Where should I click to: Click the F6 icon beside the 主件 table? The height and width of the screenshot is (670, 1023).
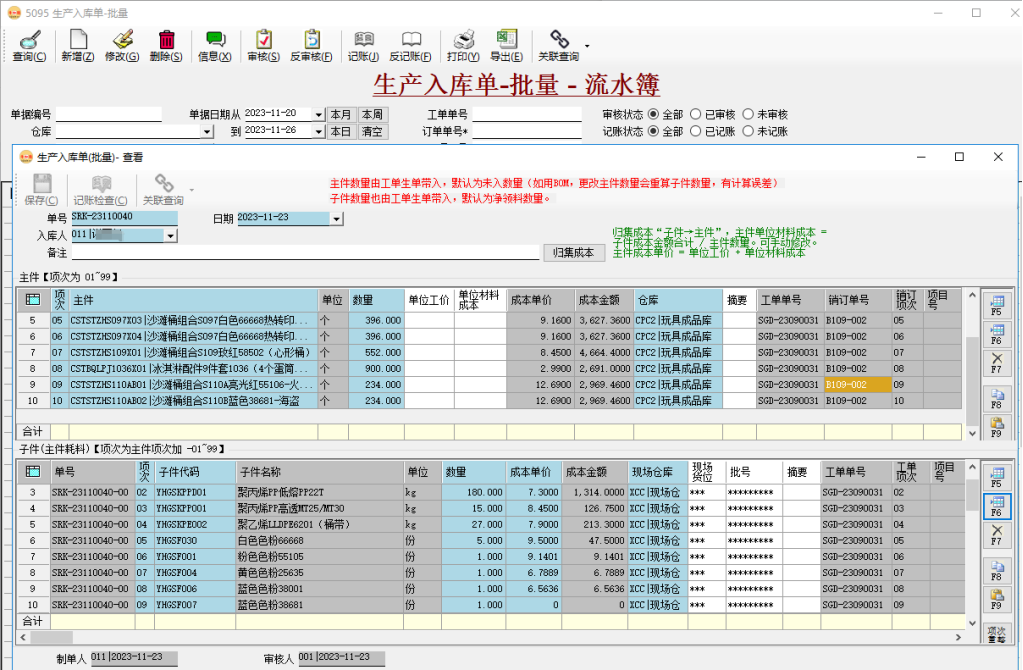point(997,333)
